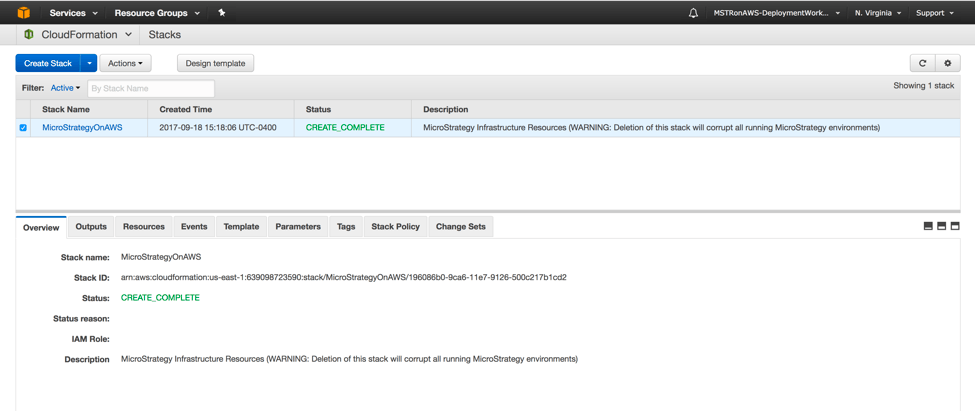Click the AWS cube logo icon
This screenshot has width=975, height=411.
point(23,13)
